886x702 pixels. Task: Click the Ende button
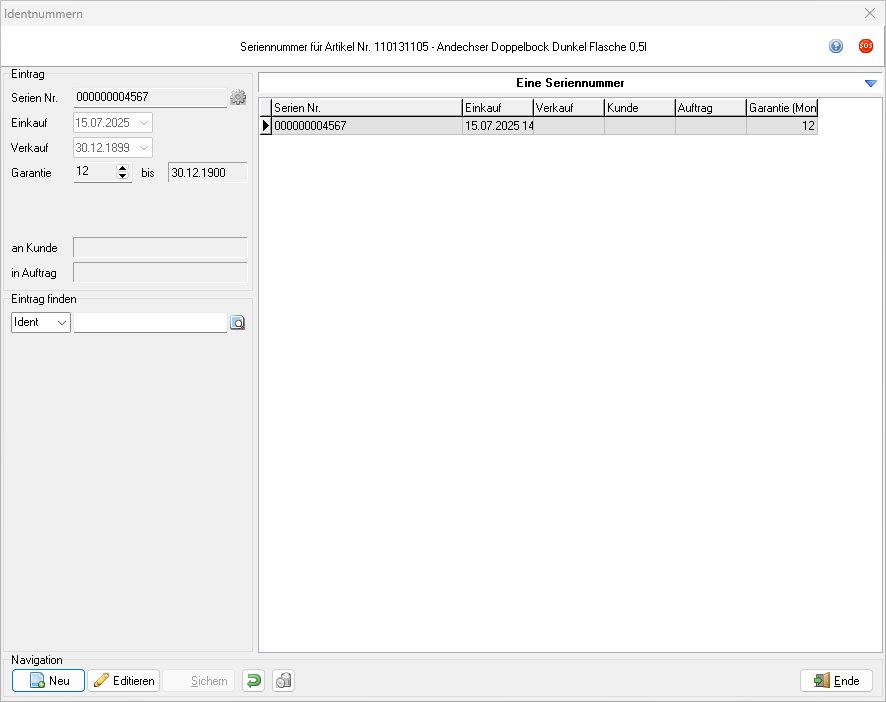coord(836,681)
